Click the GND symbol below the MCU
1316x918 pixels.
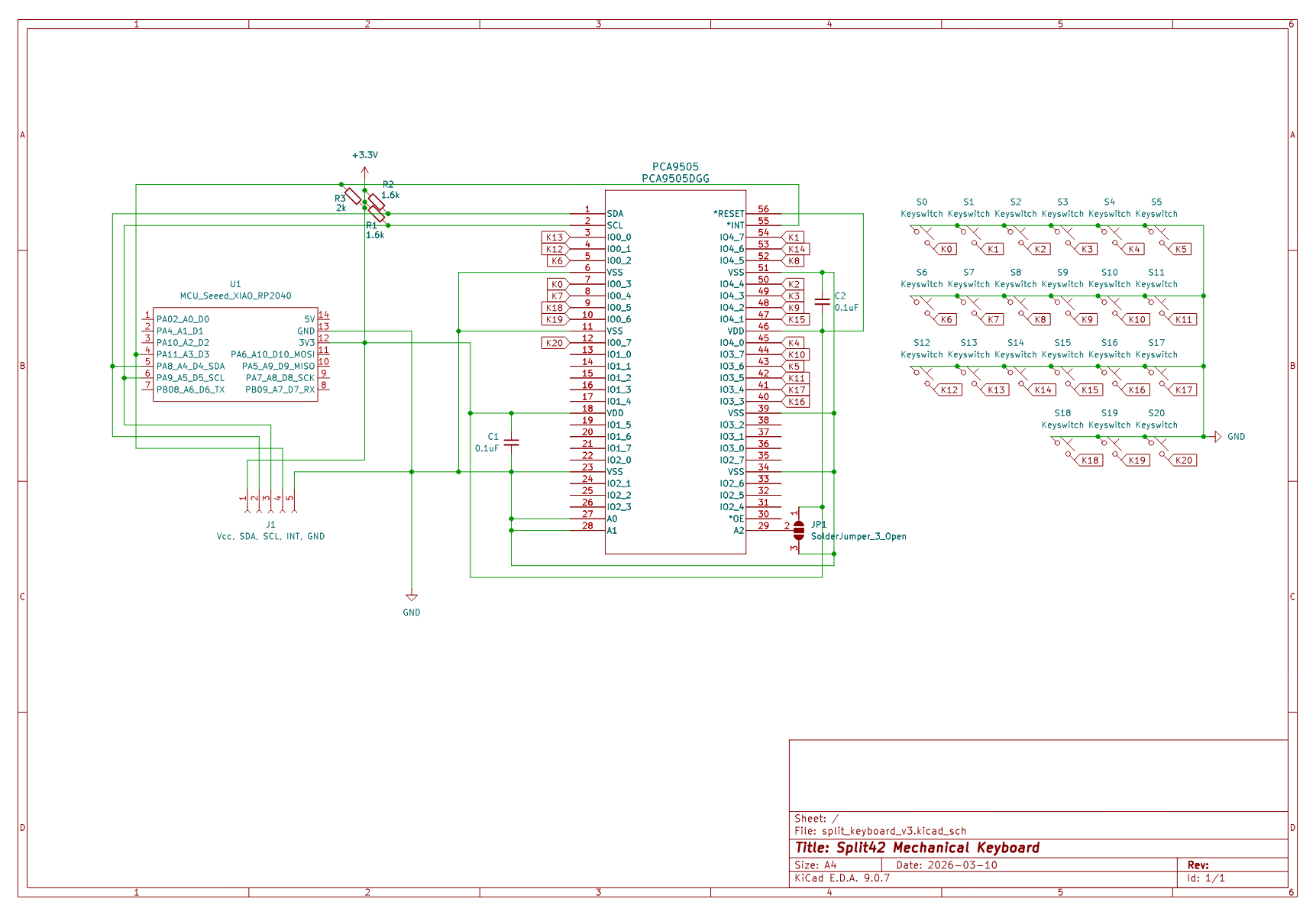(412, 597)
